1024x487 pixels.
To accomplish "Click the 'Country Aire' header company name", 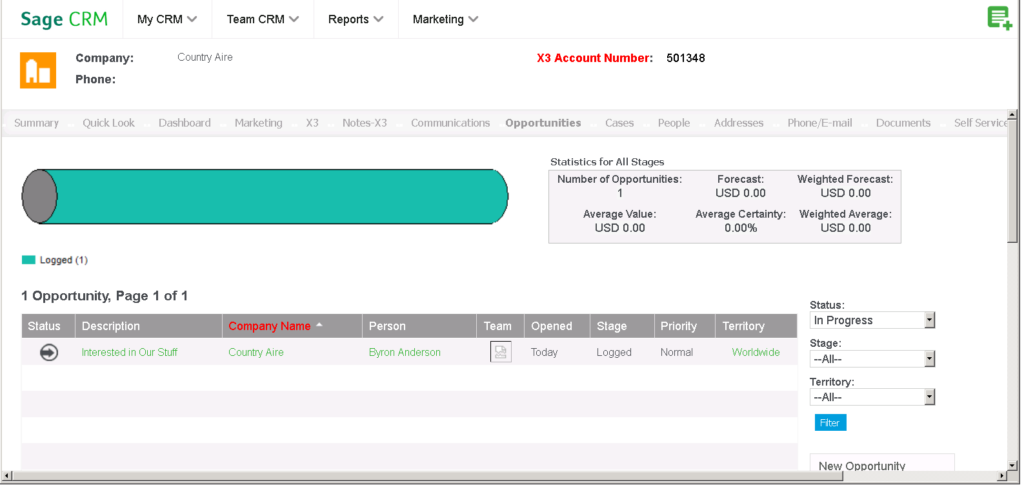I will click(205, 57).
